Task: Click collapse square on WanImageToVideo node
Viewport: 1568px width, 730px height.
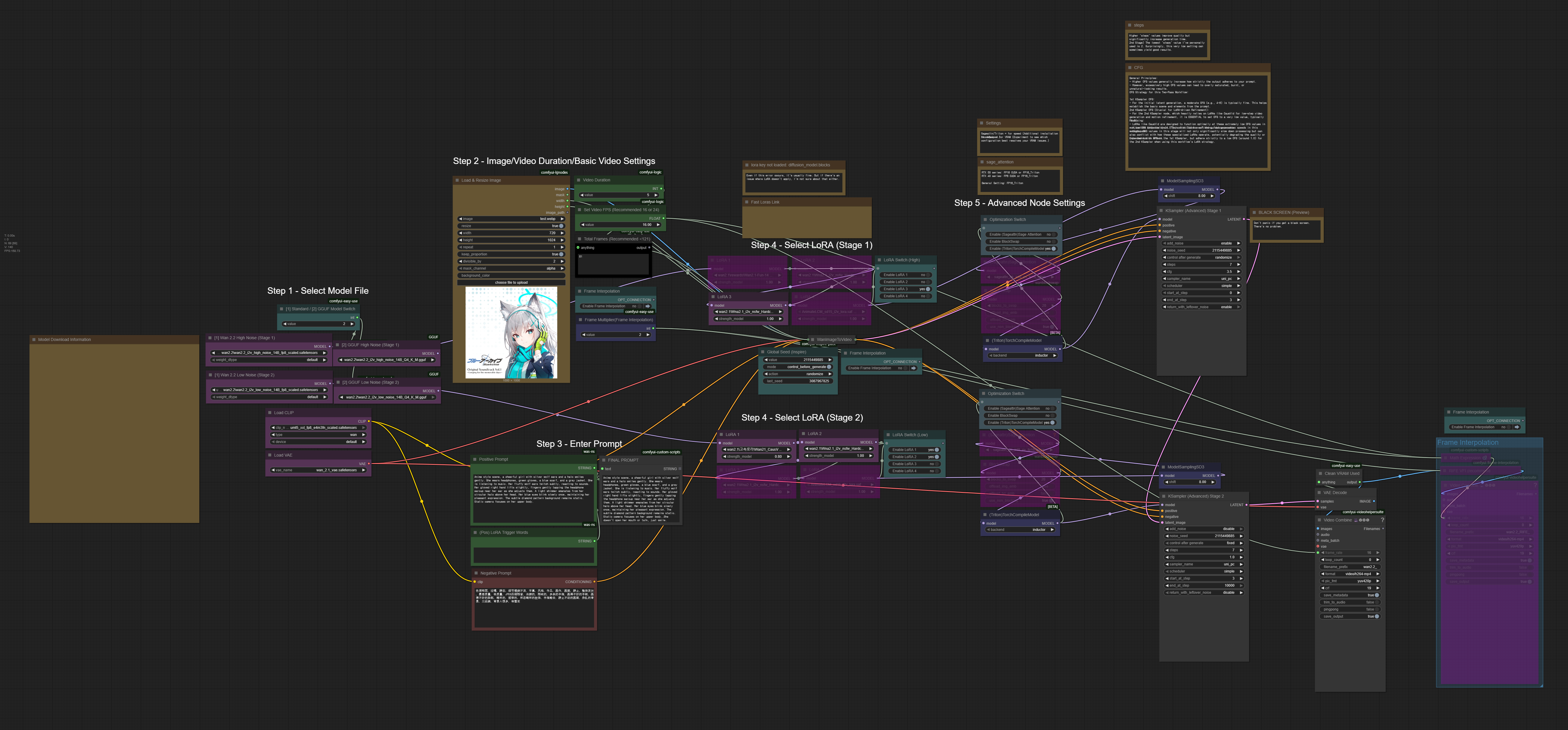Action: [812, 340]
